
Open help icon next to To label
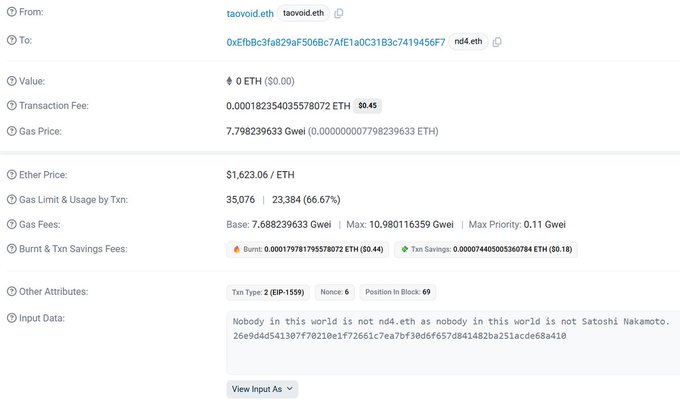pyautogui.click(x=12, y=40)
